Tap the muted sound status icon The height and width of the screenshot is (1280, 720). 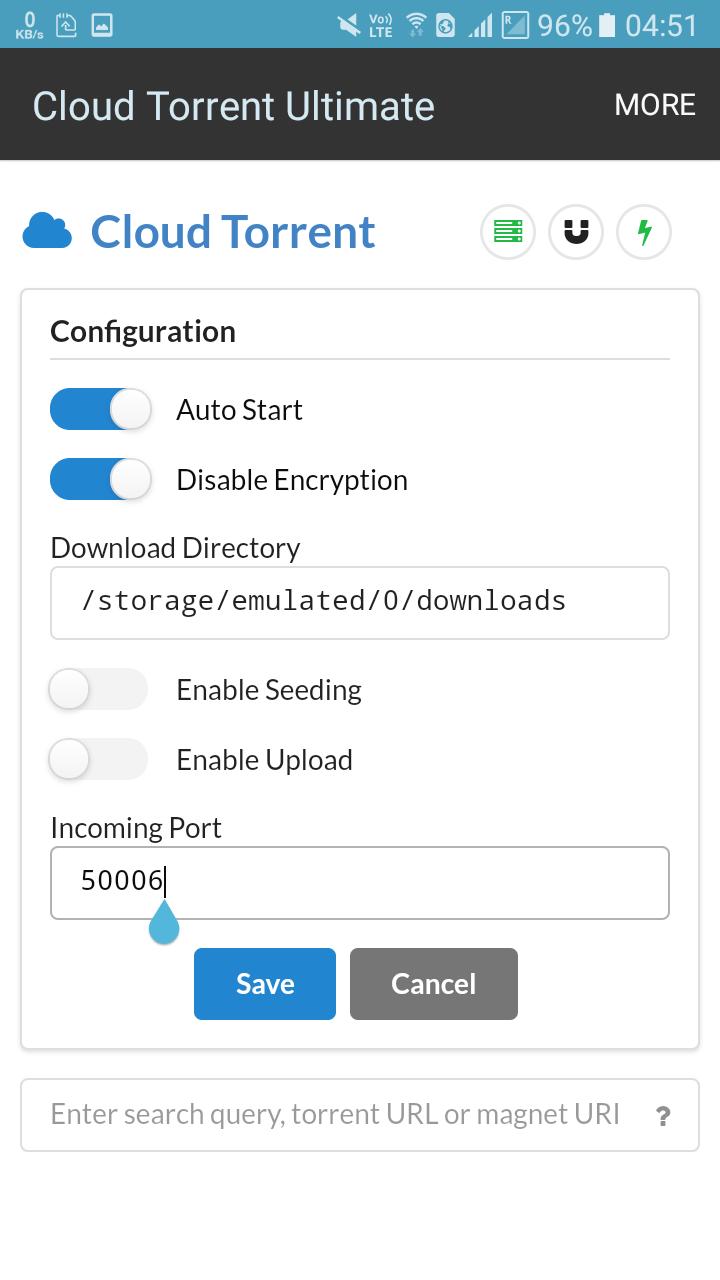coord(349,24)
